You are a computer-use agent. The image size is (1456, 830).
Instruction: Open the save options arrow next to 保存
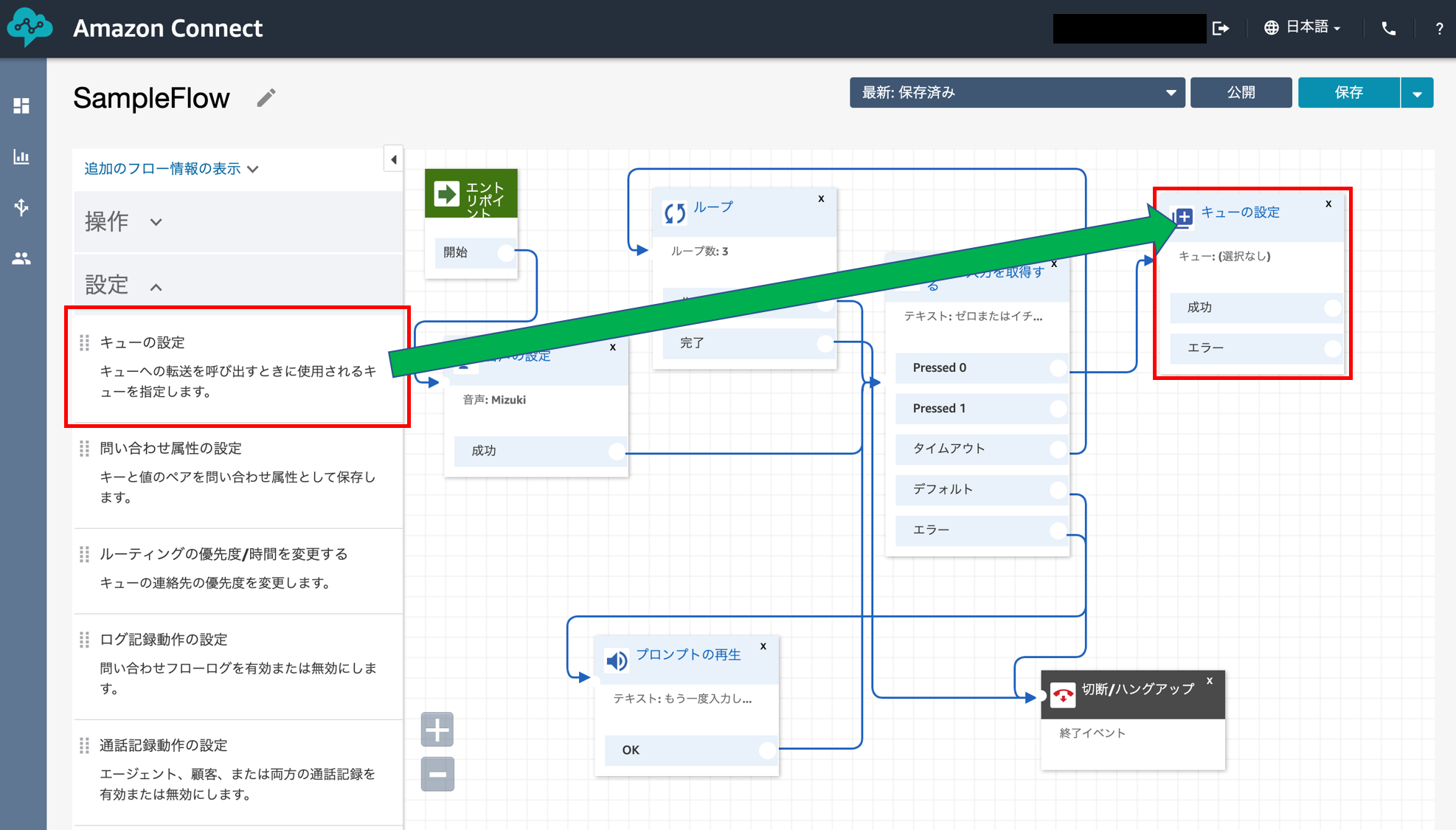click(1417, 93)
